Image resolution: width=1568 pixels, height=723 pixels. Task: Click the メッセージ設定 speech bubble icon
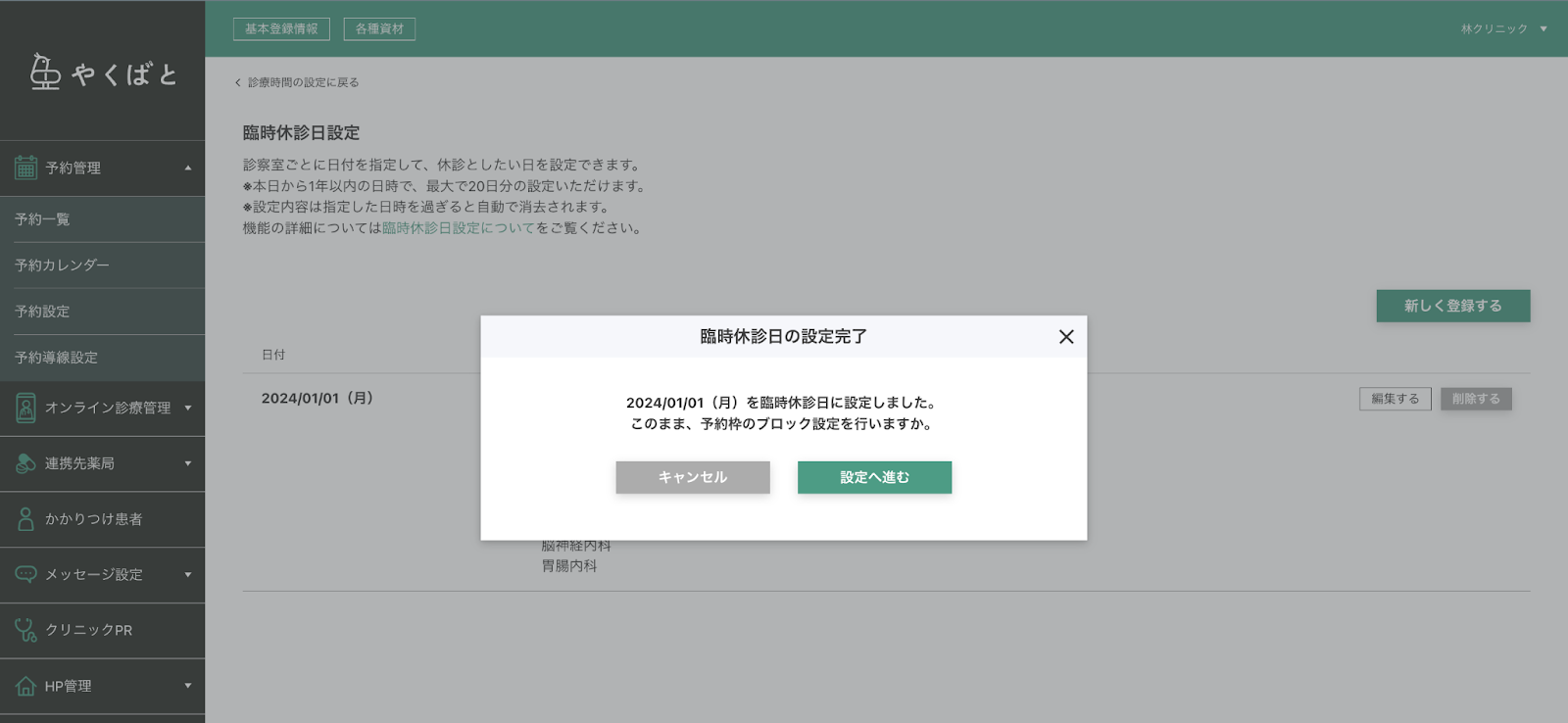tap(25, 574)
